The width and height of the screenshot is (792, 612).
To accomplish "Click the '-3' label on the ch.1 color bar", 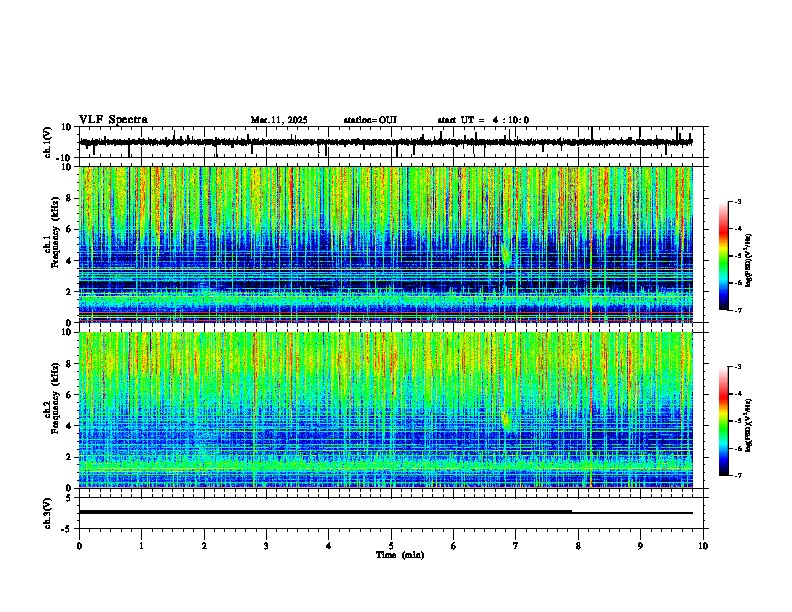I will click(737, 201).
